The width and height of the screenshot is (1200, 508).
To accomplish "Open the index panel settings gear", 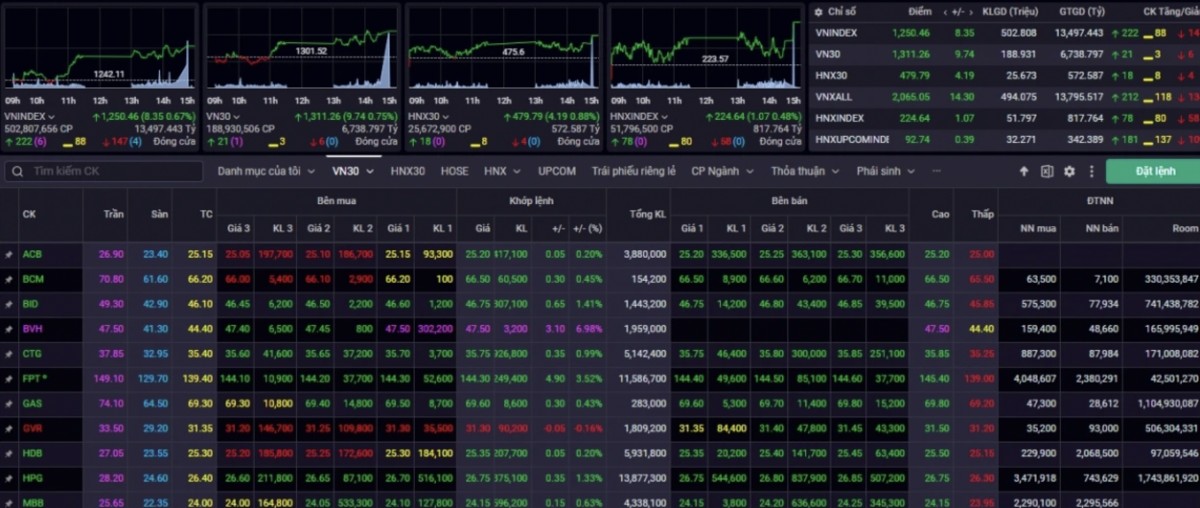I will (x=818, y=12).
